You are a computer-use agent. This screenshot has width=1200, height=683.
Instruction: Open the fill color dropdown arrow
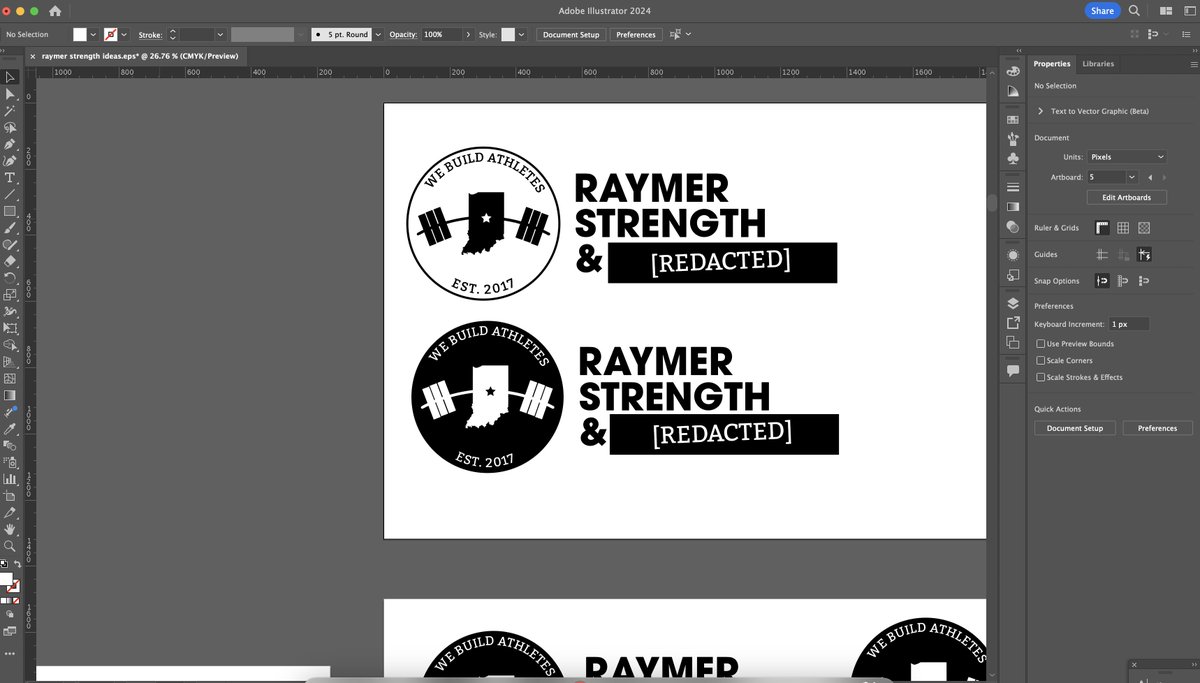pyautogui.click(x=93, y=34)
